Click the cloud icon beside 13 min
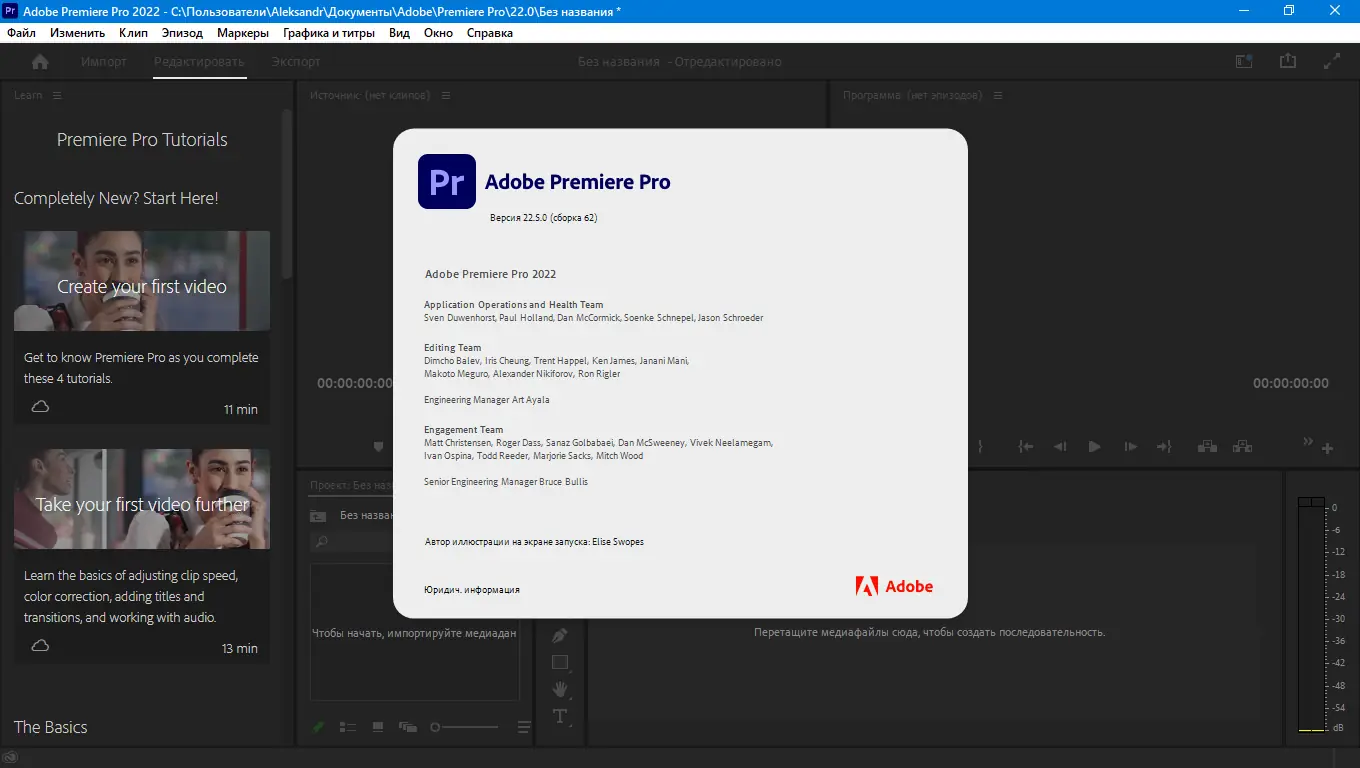Screen dimensions: 1360x768 tap(41, 646)
